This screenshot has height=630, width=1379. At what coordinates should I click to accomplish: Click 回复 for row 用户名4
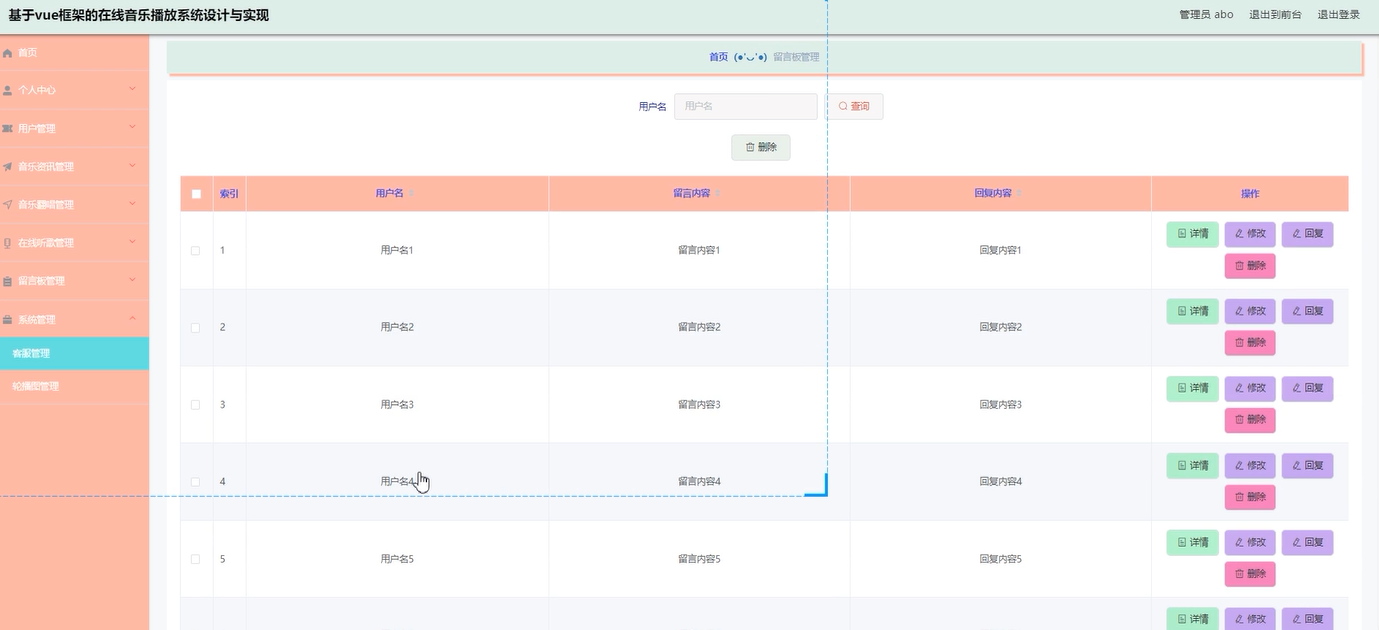pyautogui.click(x=1307, y=465)
